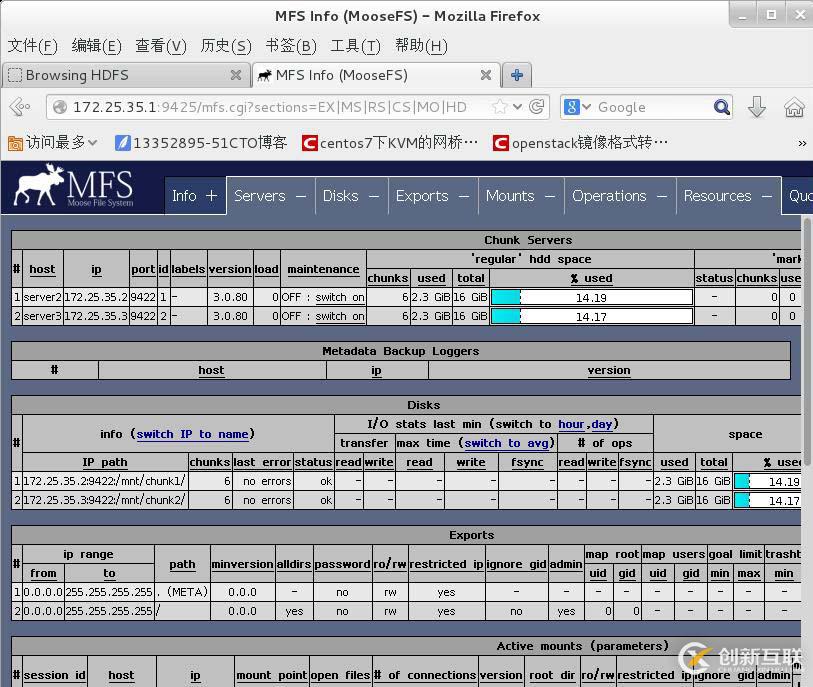The width and height of the screenshot is (813, 687).
Task: Click server2's %used space bar
Action: (589, 296)
